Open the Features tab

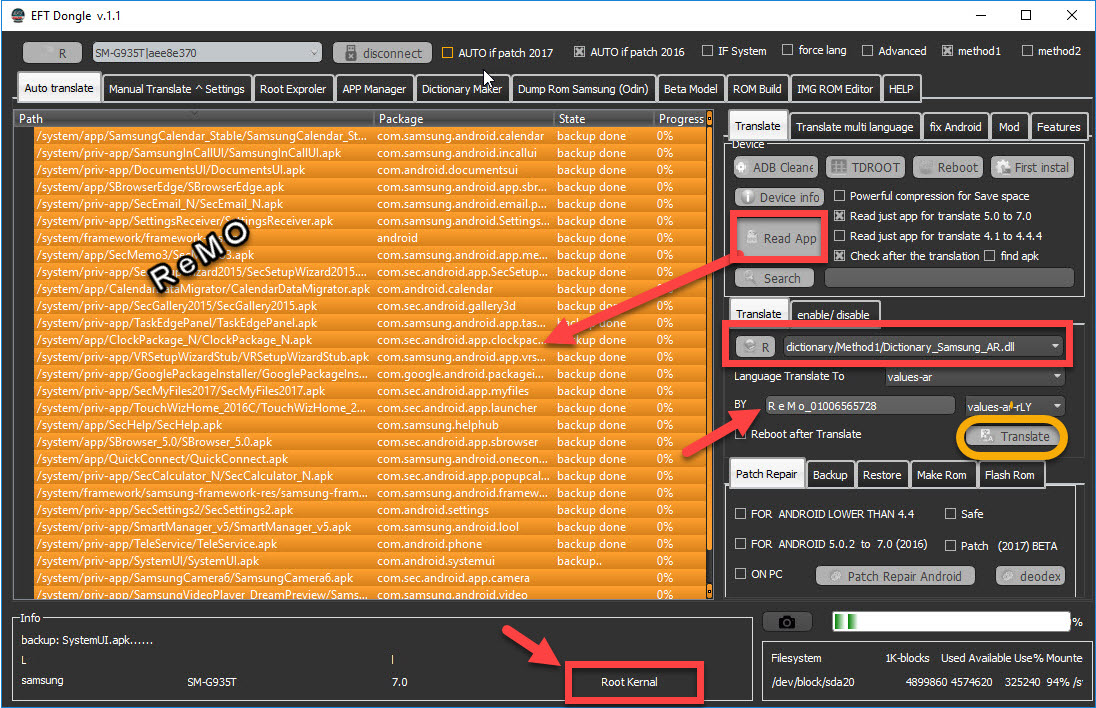tap(1058, 127)
